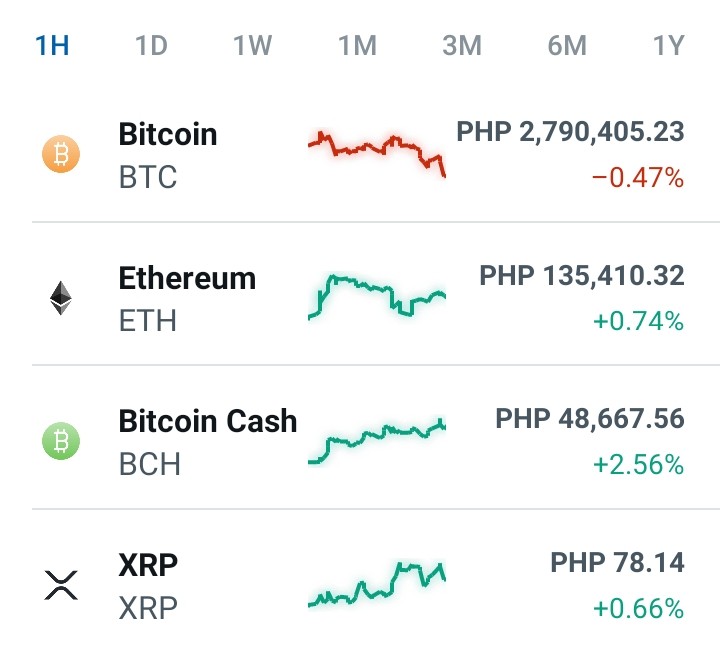
Task: Tap the PHP 2,790,405.23 Bitcoin price
Action: pos(570,132)
